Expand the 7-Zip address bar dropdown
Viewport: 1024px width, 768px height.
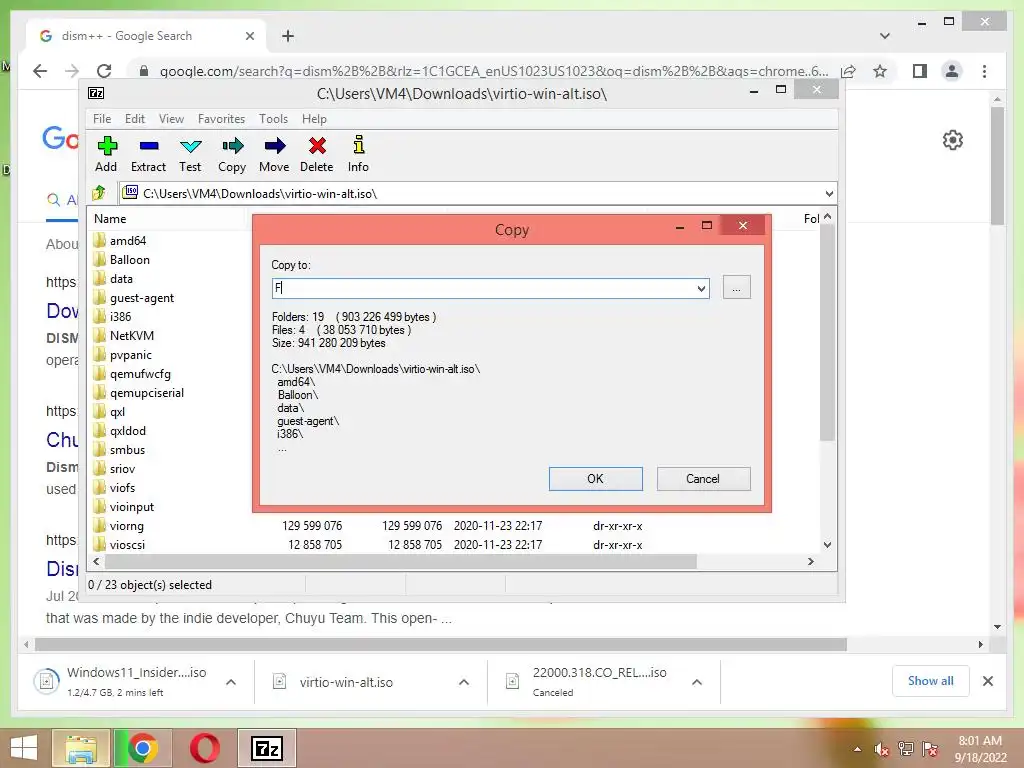(829, 193)
